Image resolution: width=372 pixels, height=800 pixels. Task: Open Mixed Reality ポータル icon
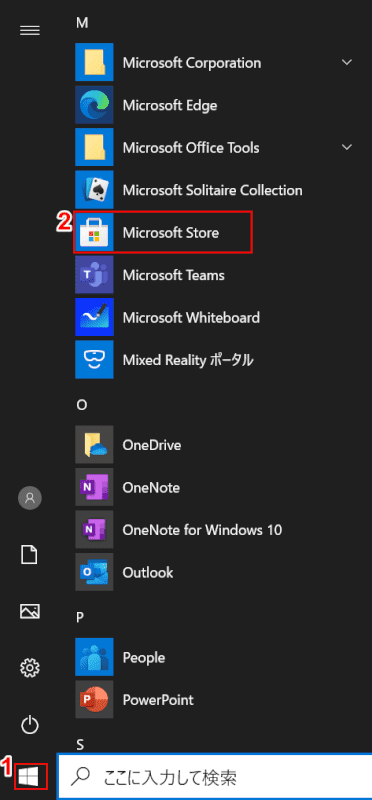click(x=94, y=360)
